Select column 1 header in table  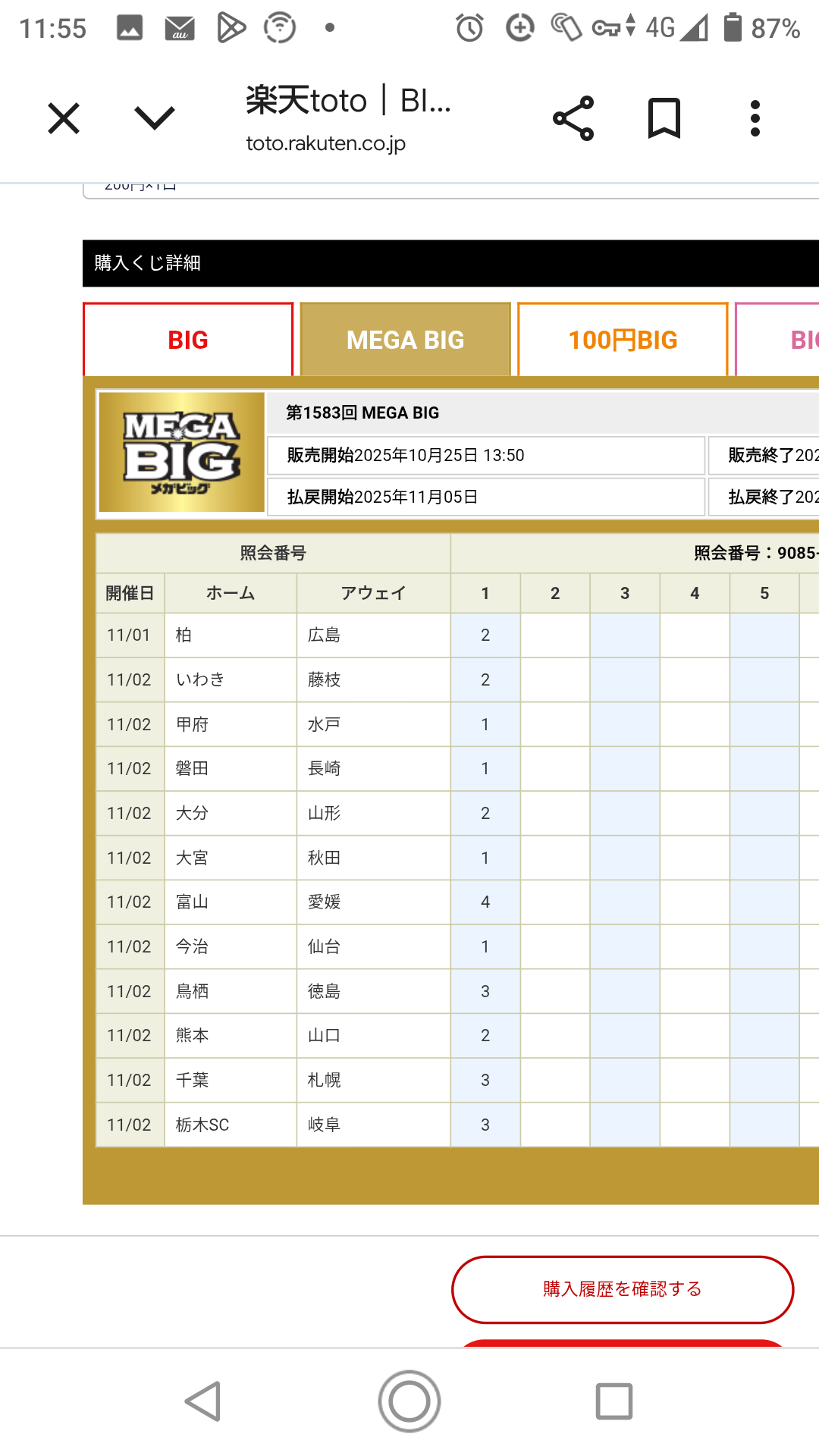(485, 593)
